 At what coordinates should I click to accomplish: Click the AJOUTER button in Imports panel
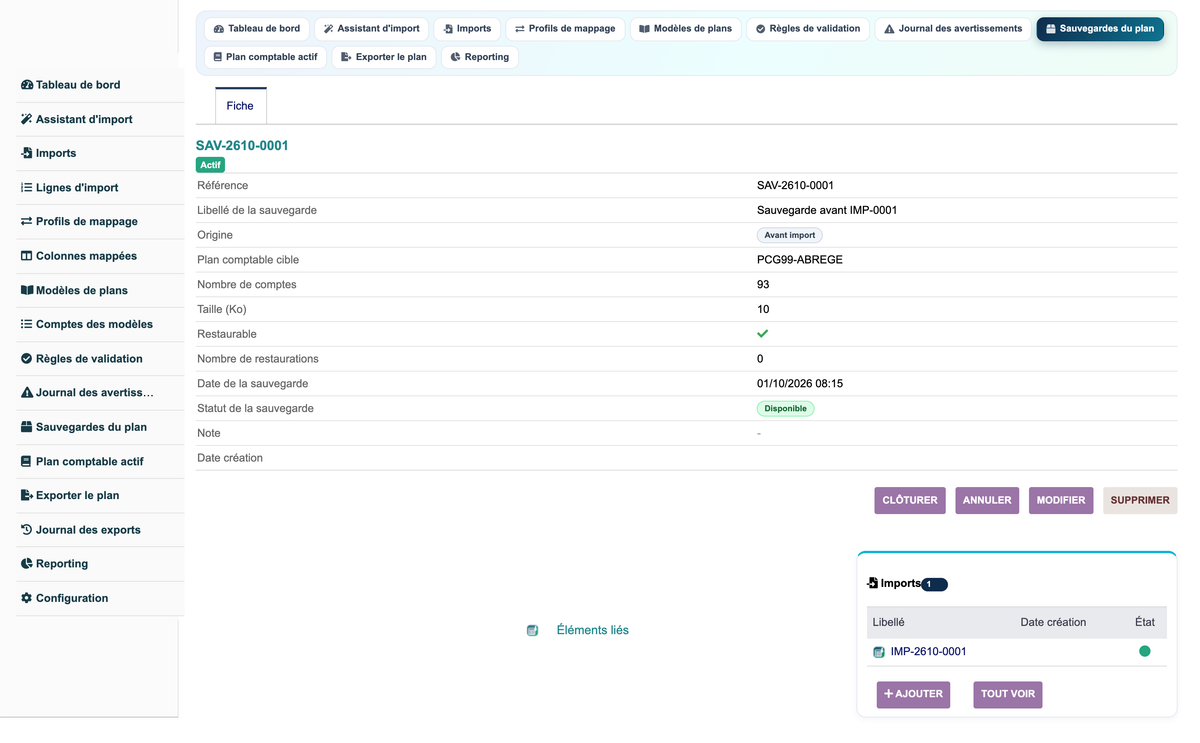click(913, 694)
